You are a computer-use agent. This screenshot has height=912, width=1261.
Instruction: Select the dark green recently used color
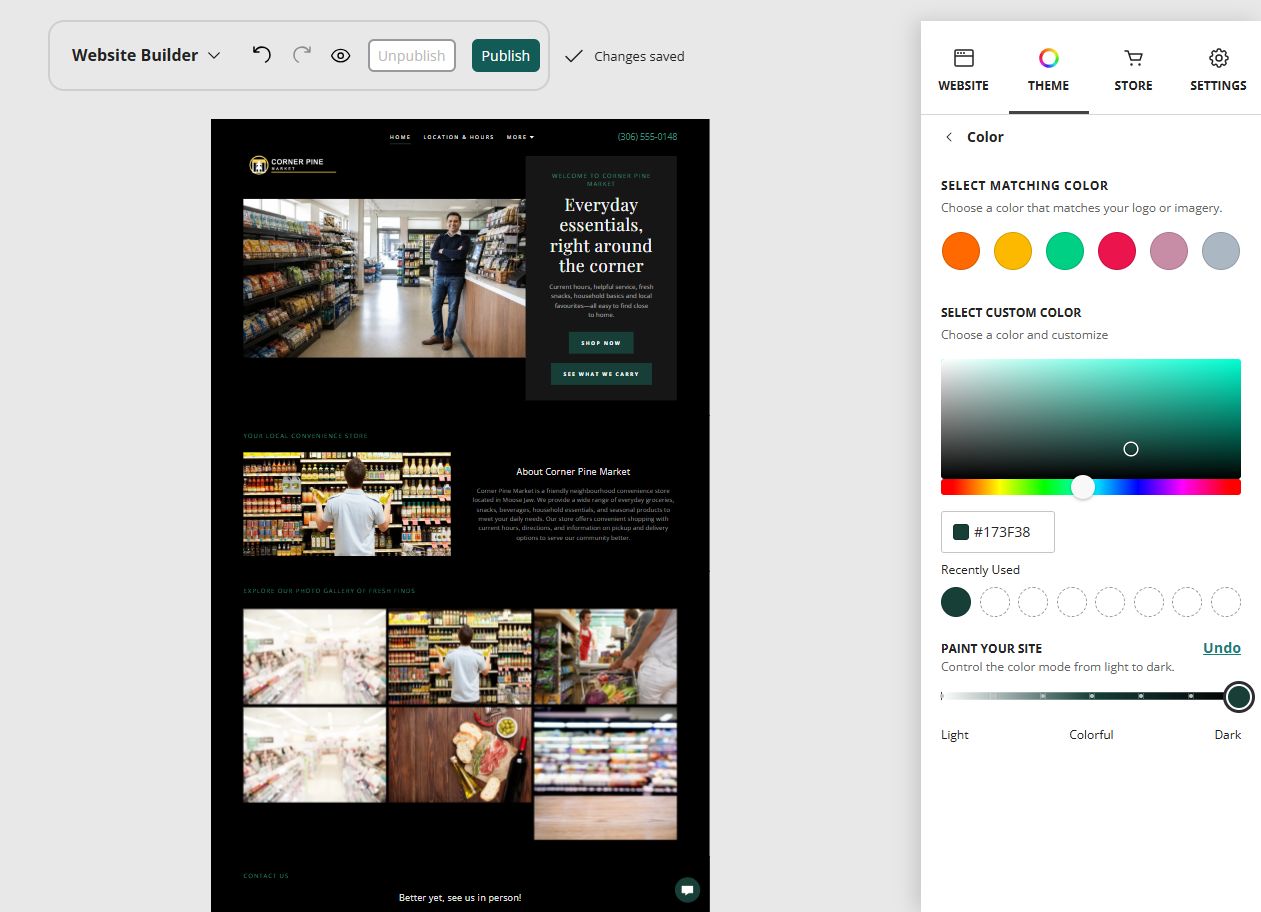tap(956, 602)
